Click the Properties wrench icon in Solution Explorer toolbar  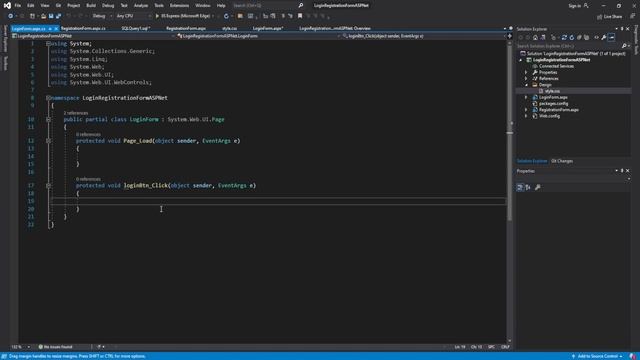click(x=604, y=38)
